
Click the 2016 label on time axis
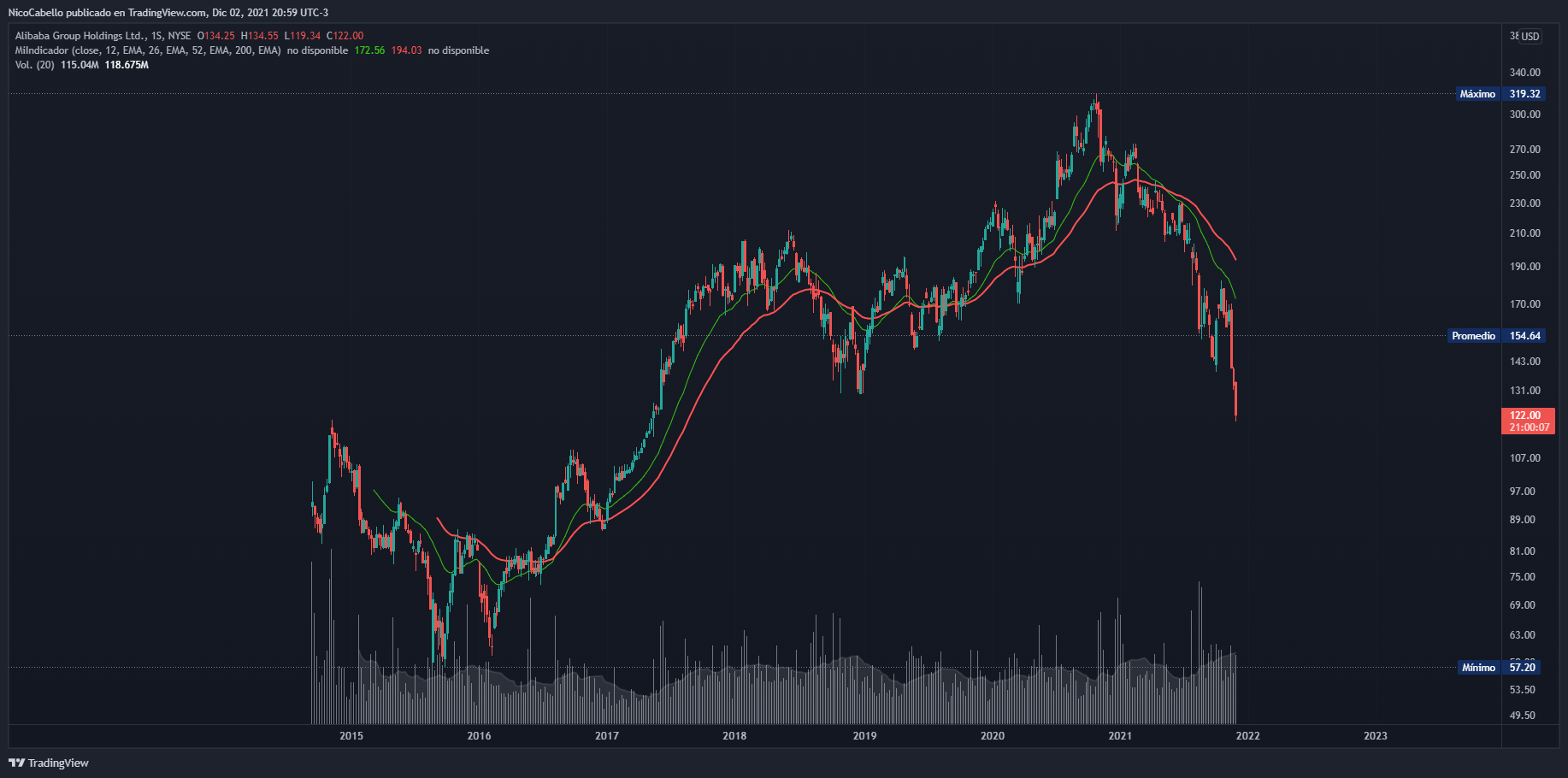[x=479, y=736]
